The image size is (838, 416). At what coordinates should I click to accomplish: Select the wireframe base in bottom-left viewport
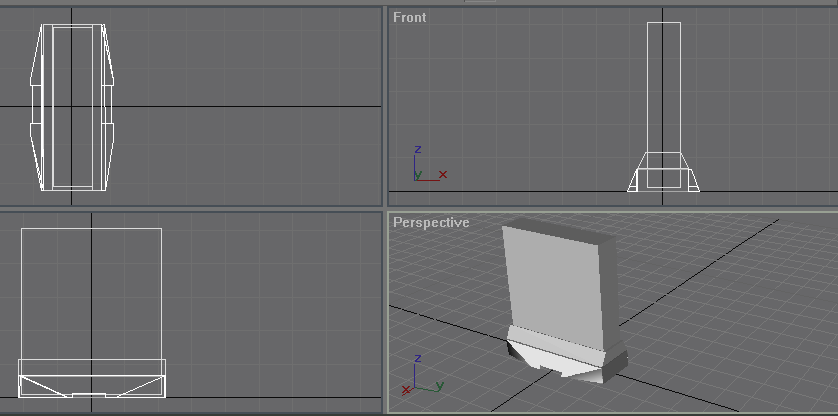(91, 378)
